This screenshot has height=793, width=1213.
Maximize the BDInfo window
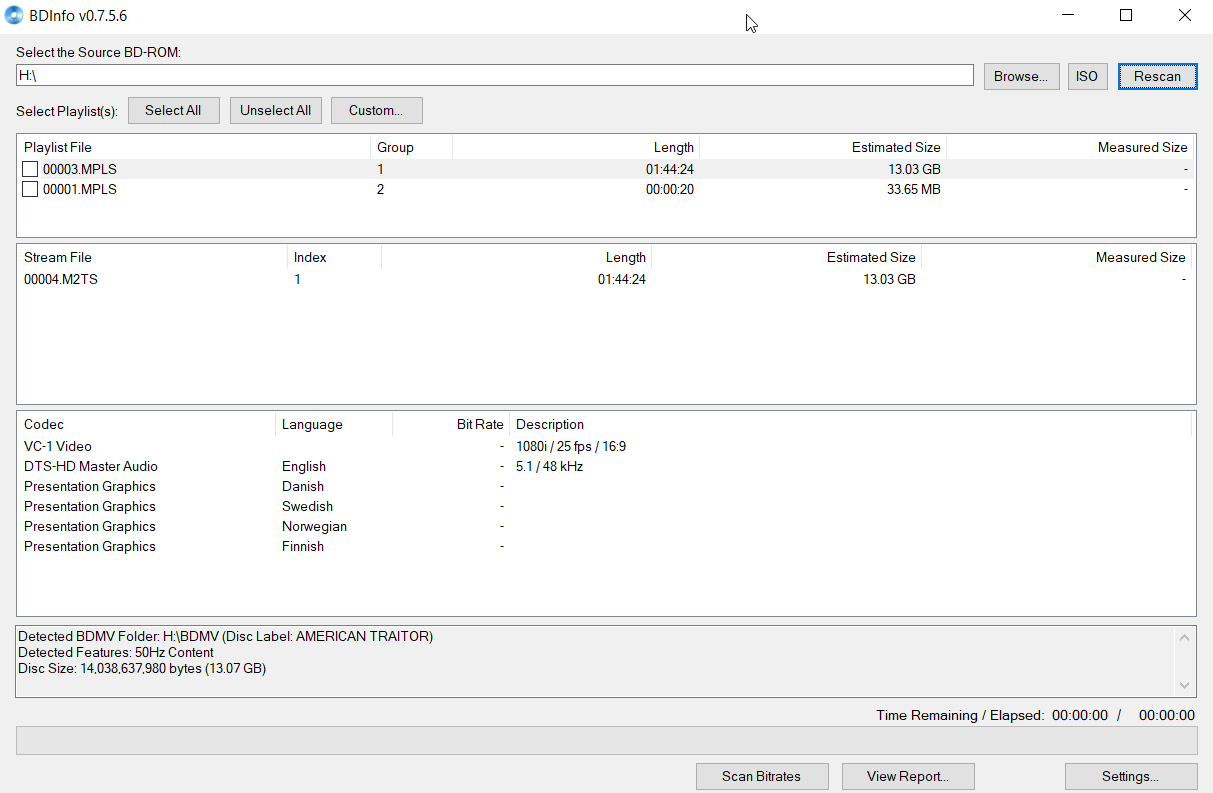1126,15
